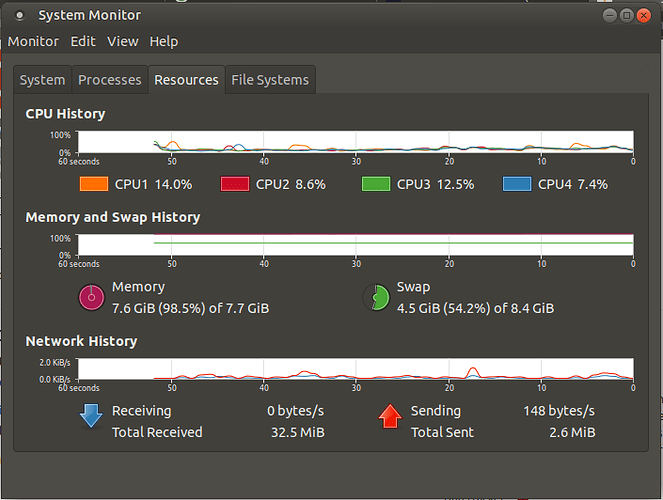Open the CPU2 red color picker
Image resolution: width=663 pixels, height=500 pixels.
click(x=235, y=184)
